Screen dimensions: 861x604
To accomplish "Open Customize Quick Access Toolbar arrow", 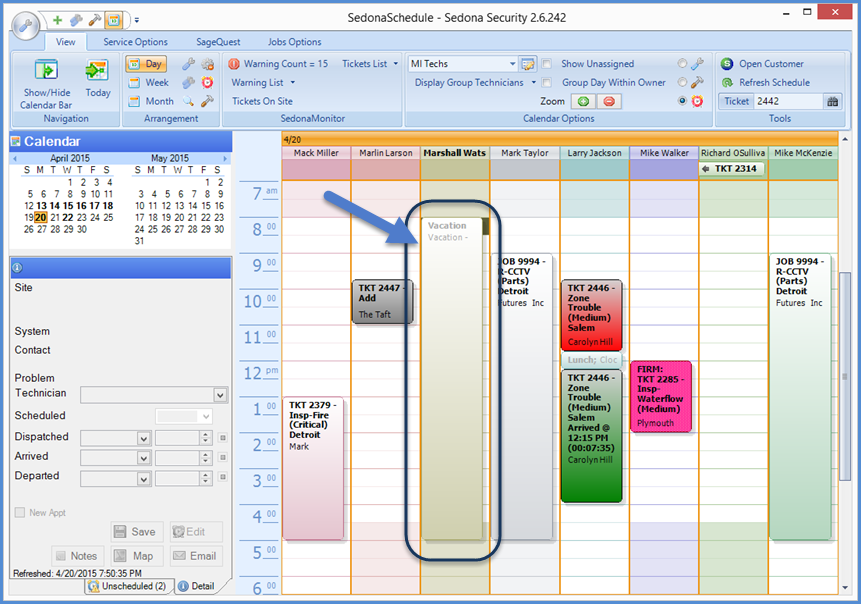I will coord(137,21).
